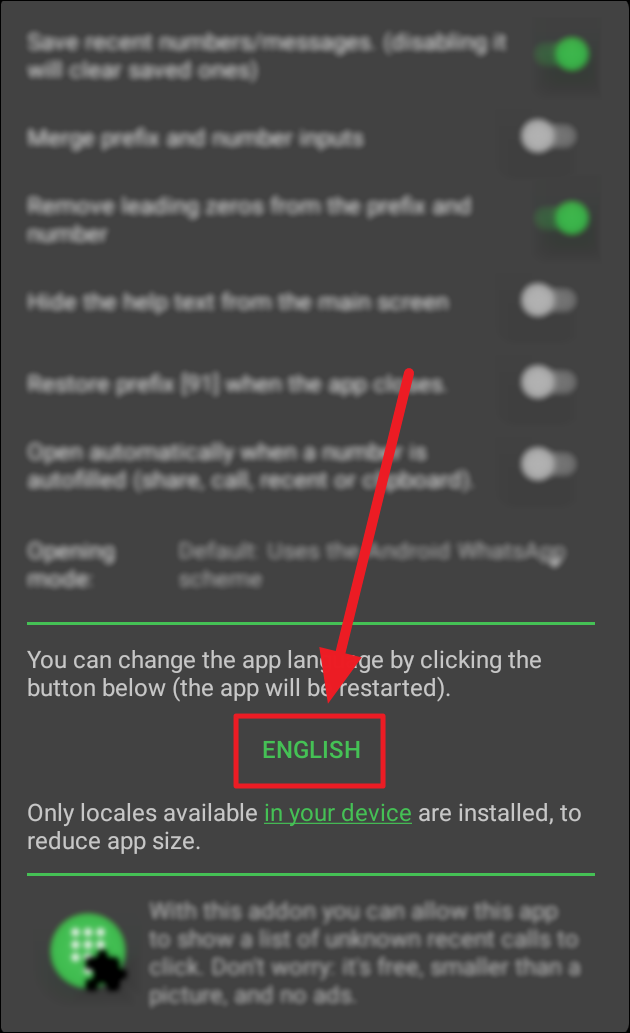Disable the Save recent numbers/messages toggle

click(562, 55)
